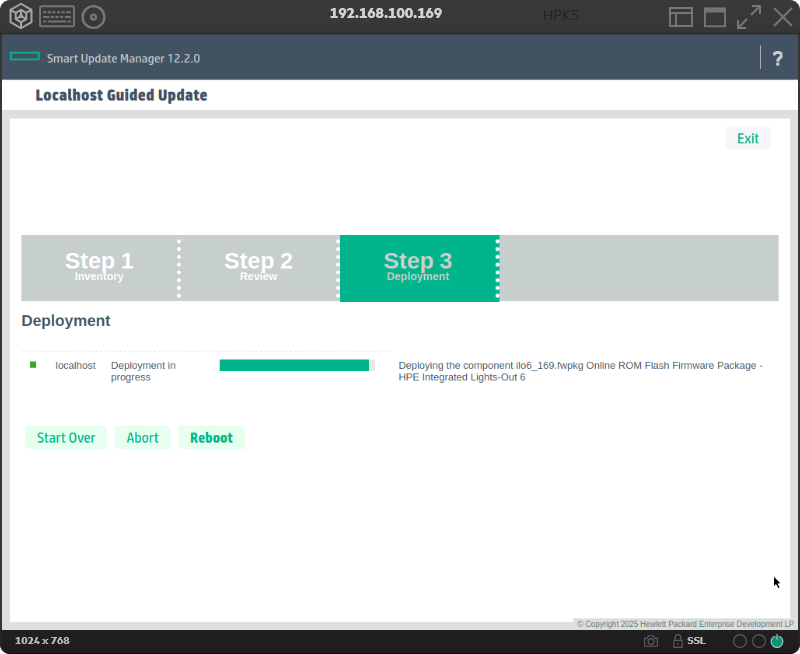Abort the current deployment
Viewport: 800px width, 654px height.
coord(142,437)
